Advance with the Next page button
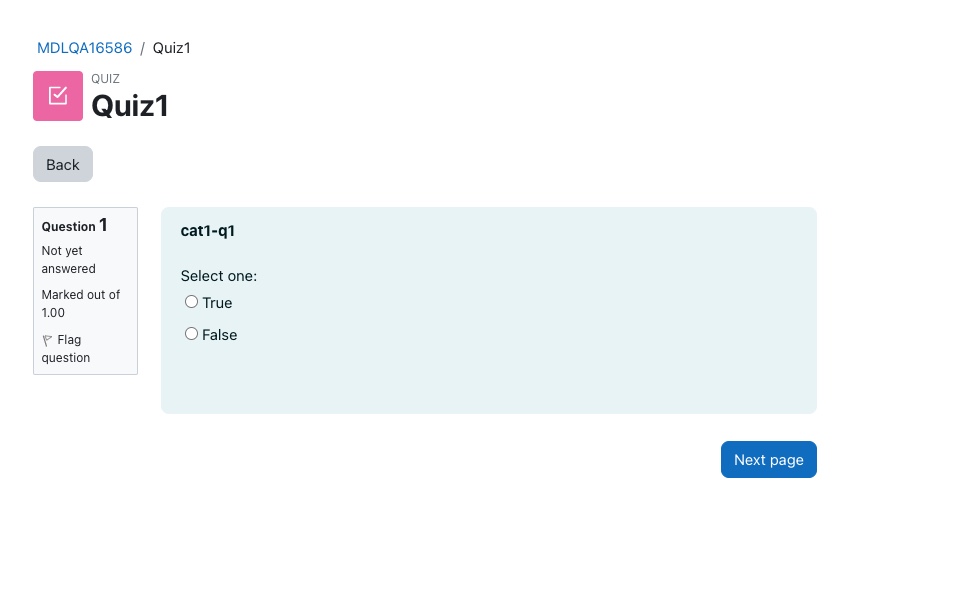 pyautogui.click(x=769, y=460)
